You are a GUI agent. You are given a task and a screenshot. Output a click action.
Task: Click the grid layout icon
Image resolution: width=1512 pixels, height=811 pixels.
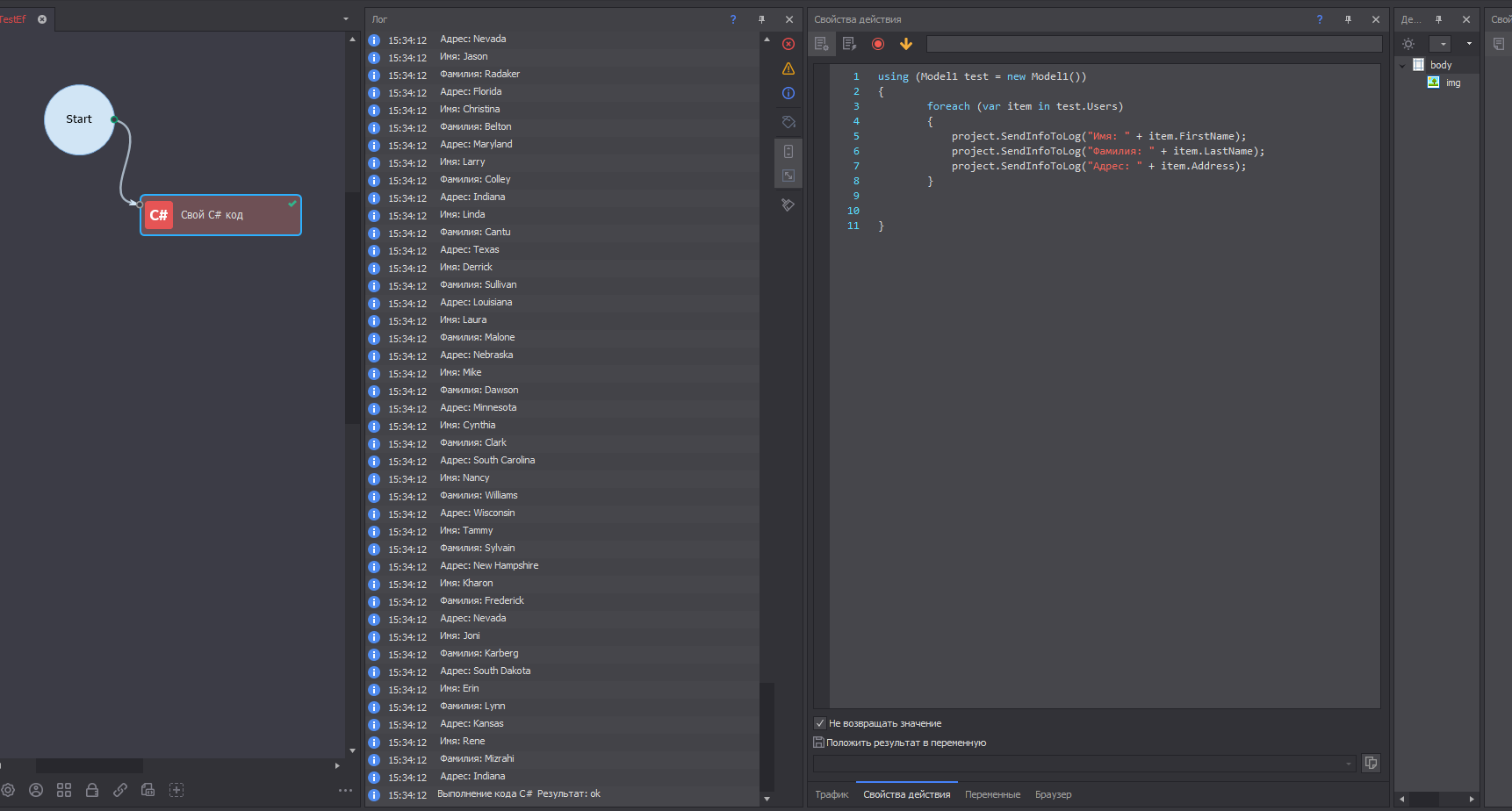[64, 790]
